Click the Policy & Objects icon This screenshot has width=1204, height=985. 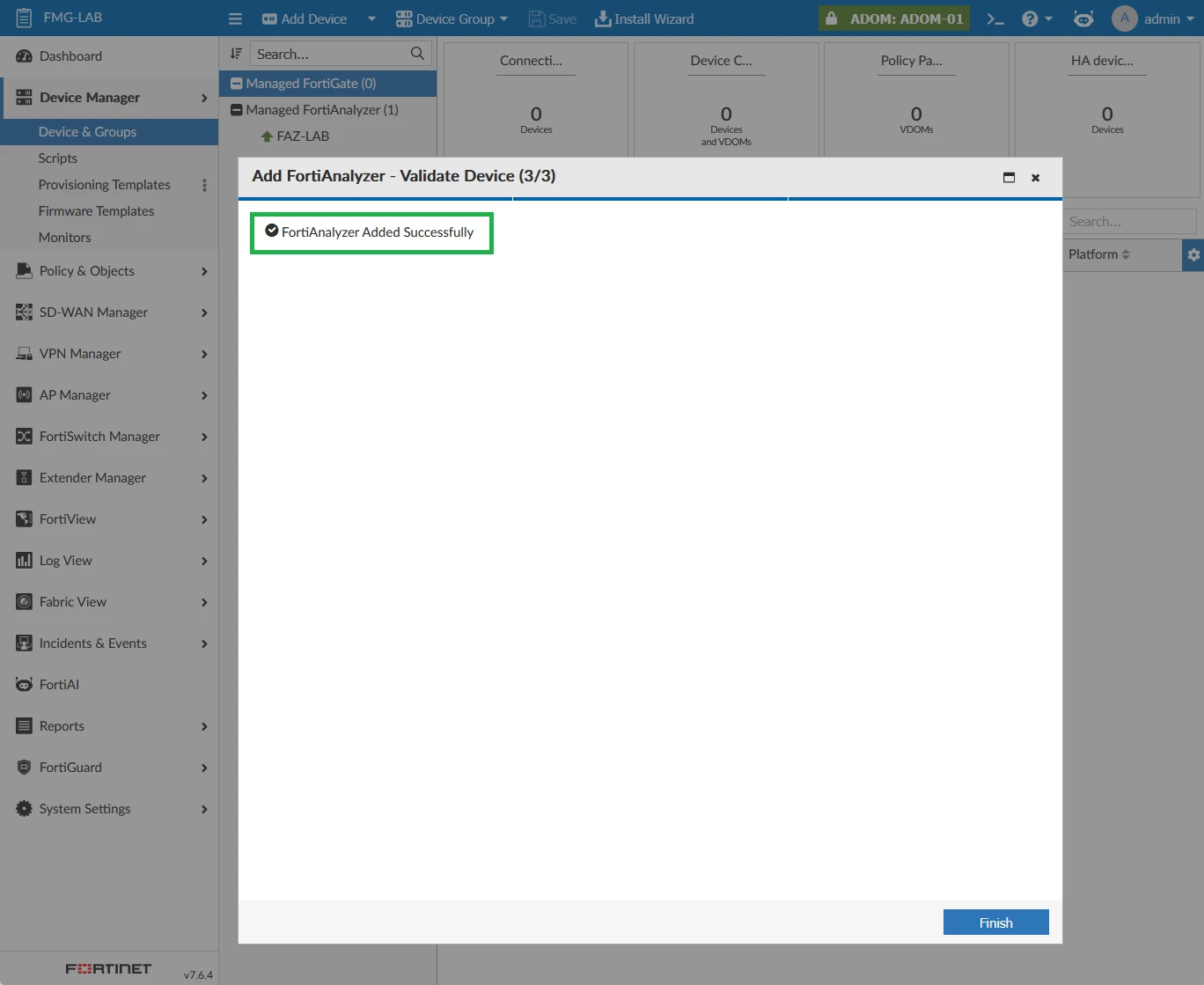24,271
